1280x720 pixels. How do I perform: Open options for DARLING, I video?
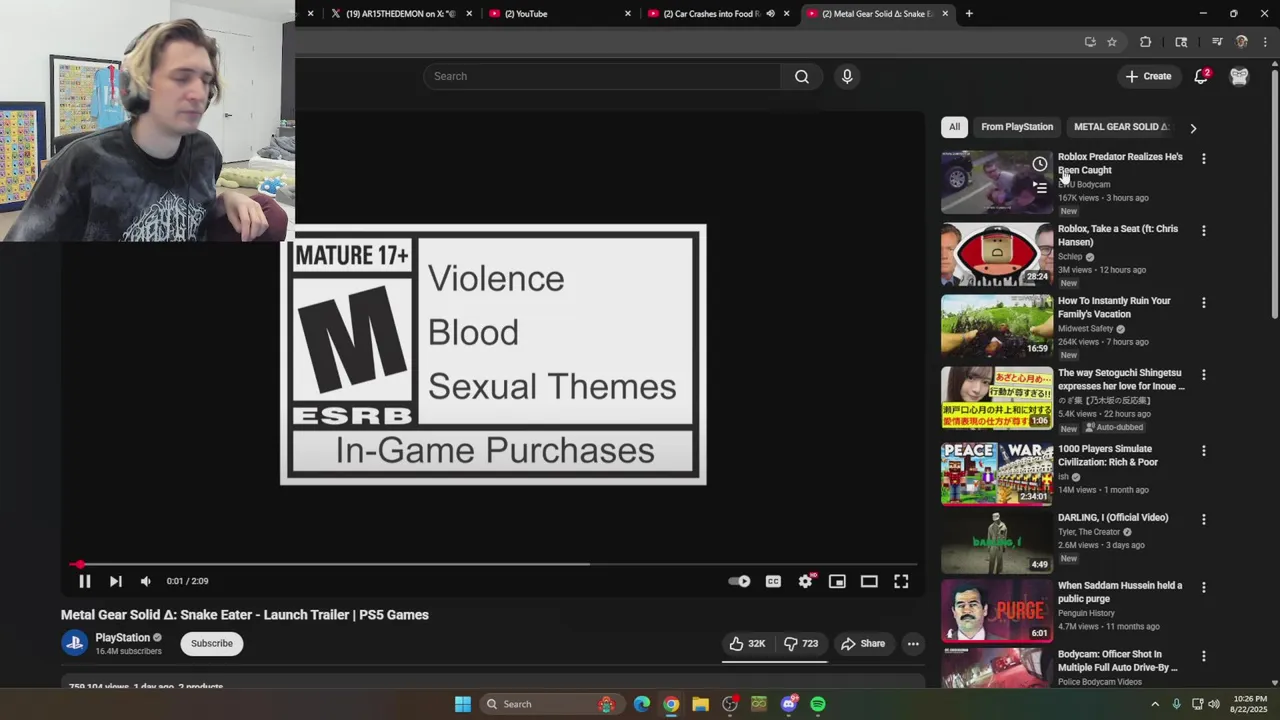click(1204, 519)
